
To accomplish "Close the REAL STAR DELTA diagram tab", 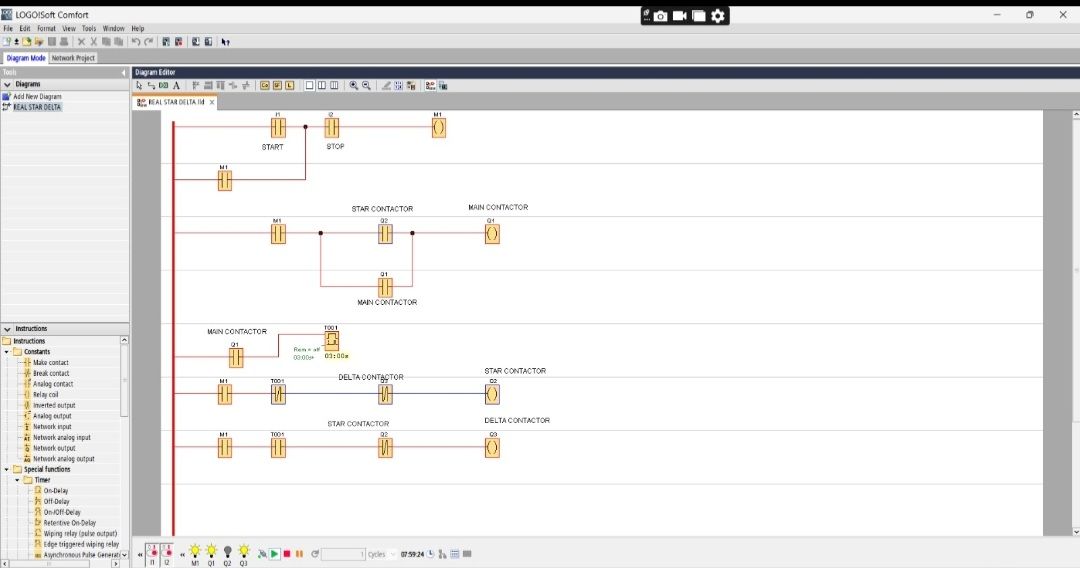I will coord(212,102).
